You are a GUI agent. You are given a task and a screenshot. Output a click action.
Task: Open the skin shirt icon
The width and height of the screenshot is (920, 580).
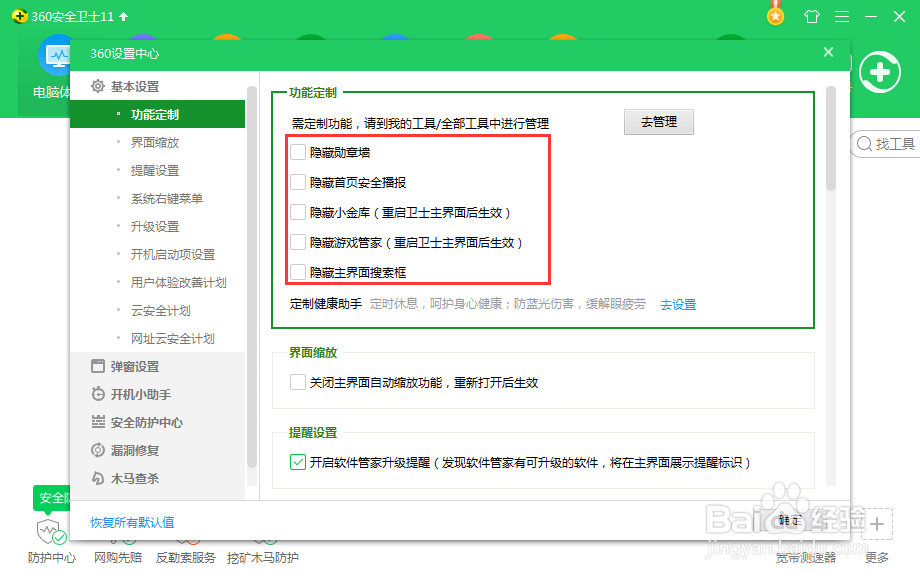(x=811, y=16)
